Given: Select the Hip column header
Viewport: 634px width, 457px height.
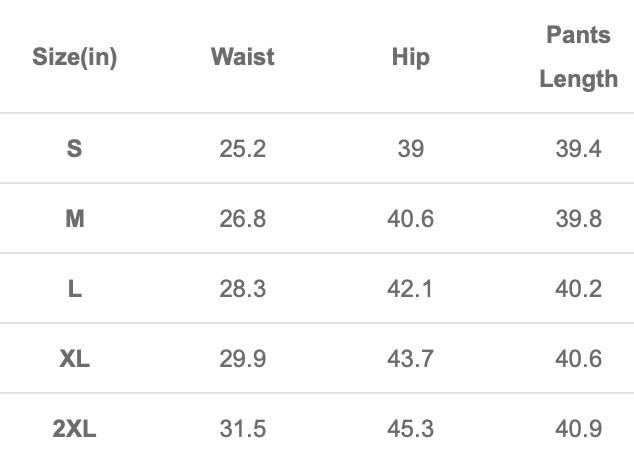Looking at the screenshot, I should pyautogui.click(x=410, y=57).
